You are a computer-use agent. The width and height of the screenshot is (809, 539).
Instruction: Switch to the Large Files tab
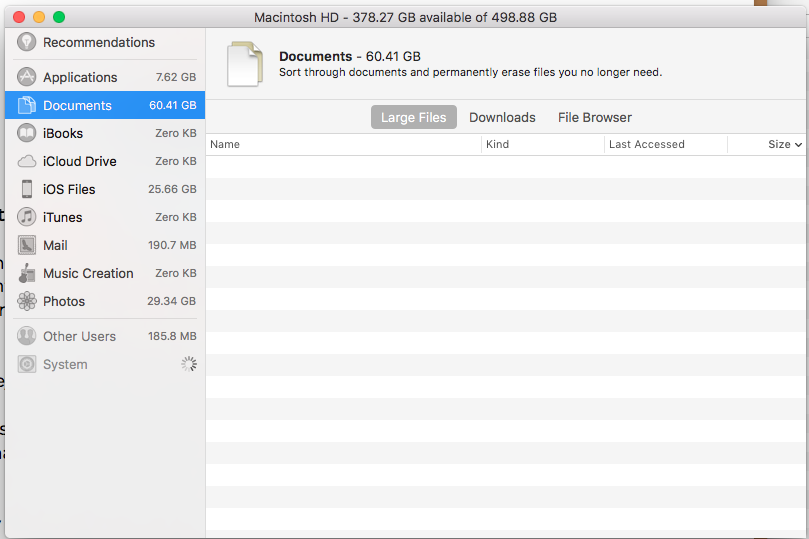(x=413, y=118)
